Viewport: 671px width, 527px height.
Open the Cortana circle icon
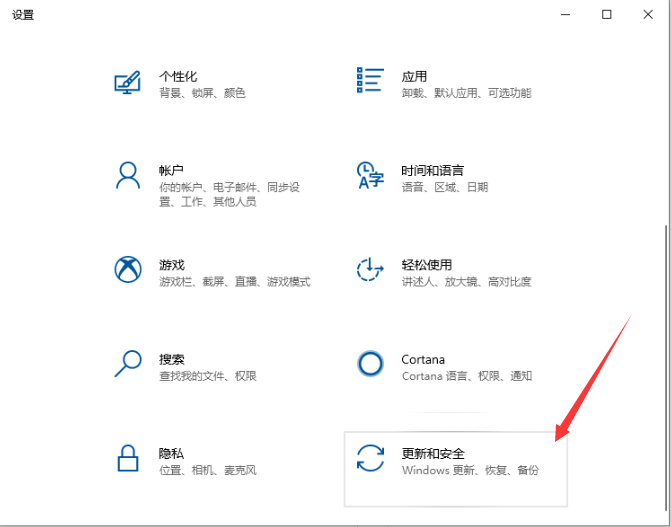click(370, 363)
